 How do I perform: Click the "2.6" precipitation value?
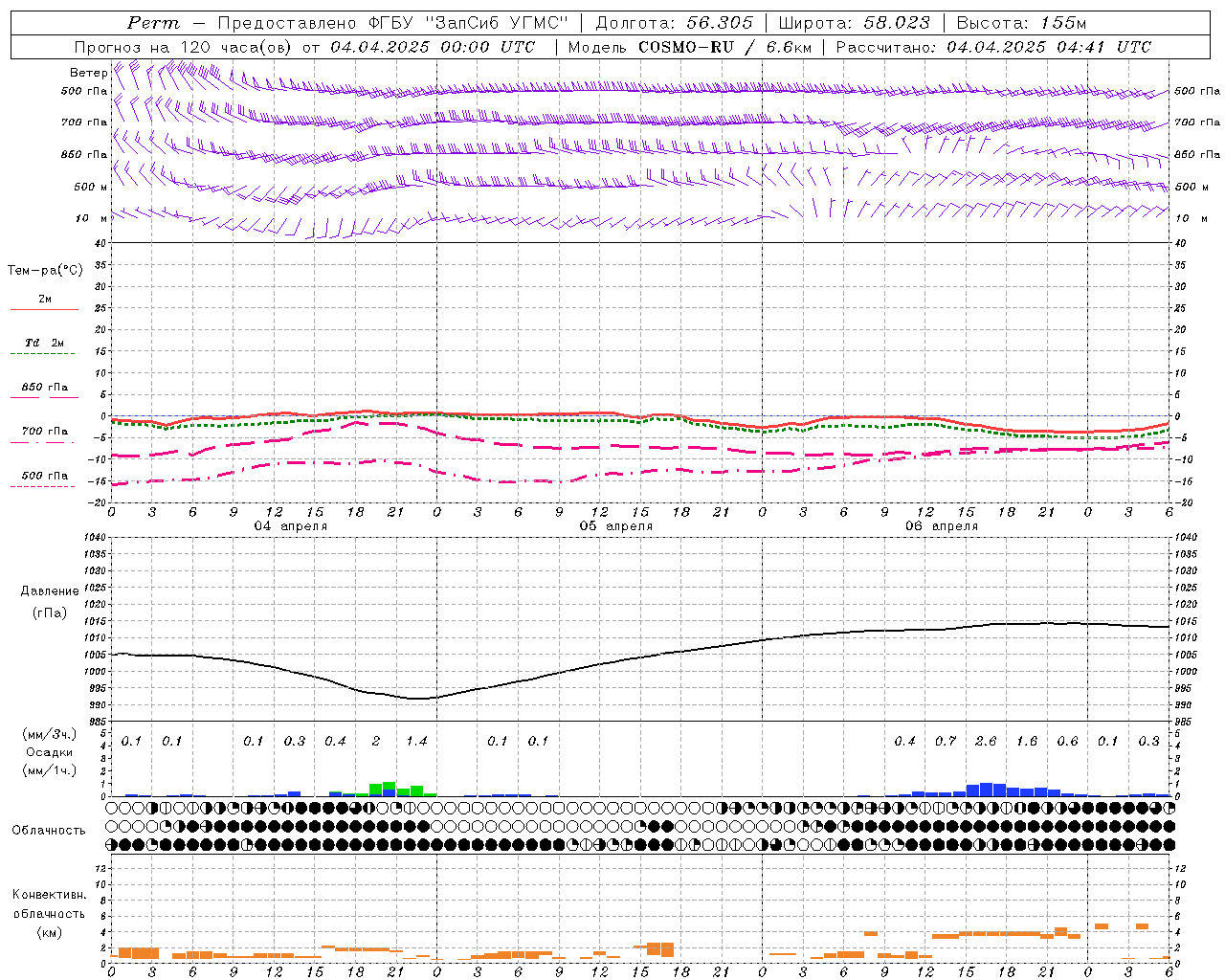pyautogui.click(x=986, y=742)
